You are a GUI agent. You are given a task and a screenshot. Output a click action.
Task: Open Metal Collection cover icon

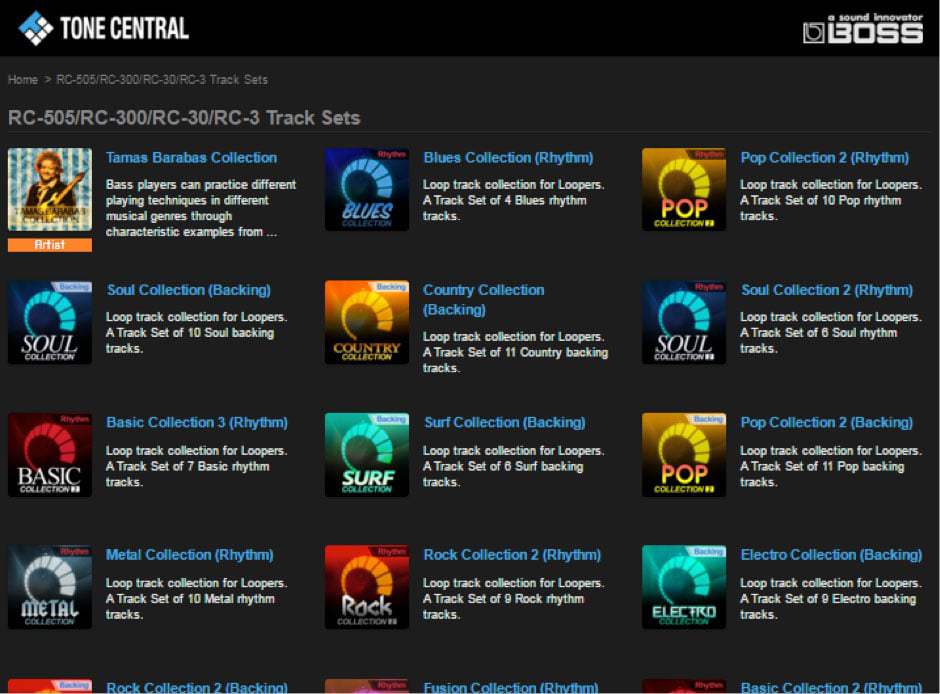click(x=50, y=587)
